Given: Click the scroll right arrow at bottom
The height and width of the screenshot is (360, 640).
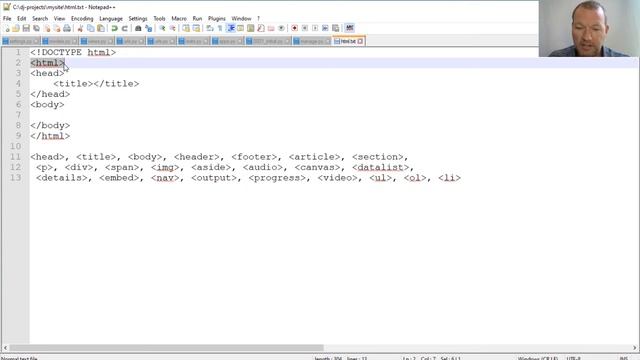Looking at the screenshot, I should tap(635, 348).
